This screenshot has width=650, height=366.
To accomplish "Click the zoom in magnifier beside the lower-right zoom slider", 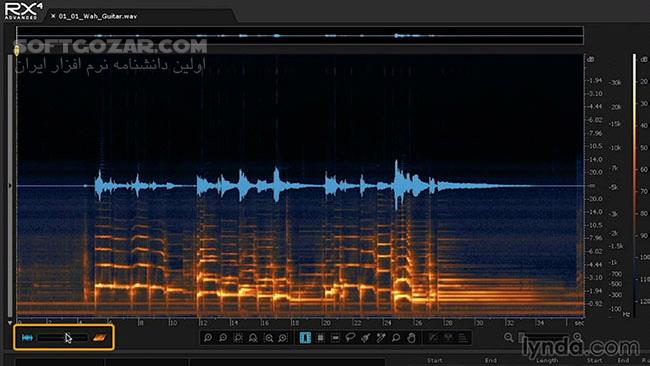I will click(x=577, y=337).
